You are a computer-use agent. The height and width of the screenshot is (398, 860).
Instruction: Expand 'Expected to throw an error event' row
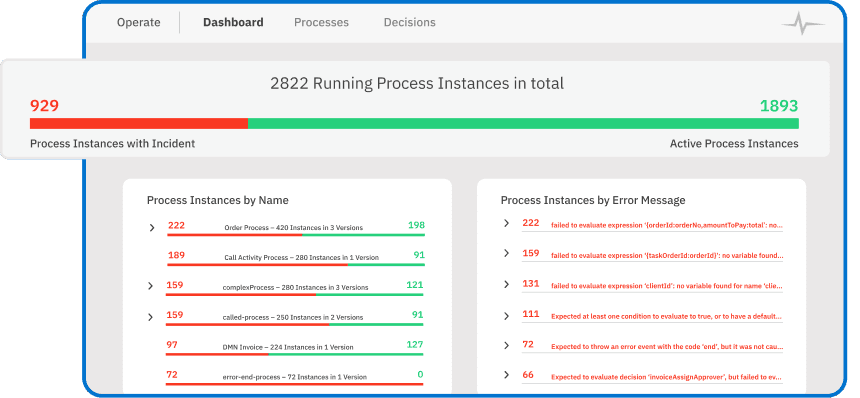(507, 345)
